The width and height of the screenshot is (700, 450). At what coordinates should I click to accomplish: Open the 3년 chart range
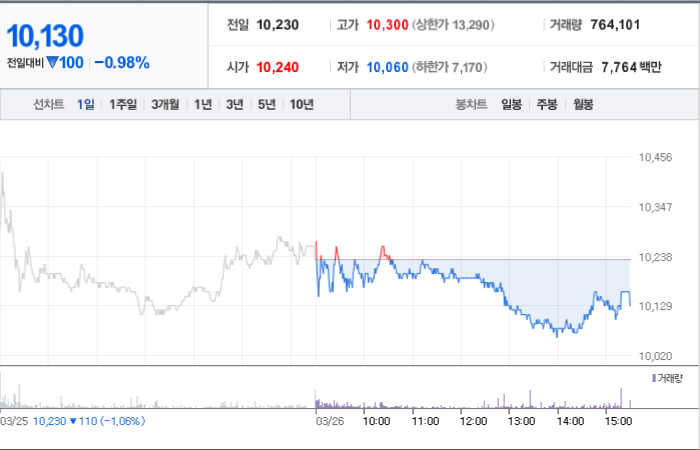tap(234, 104)
